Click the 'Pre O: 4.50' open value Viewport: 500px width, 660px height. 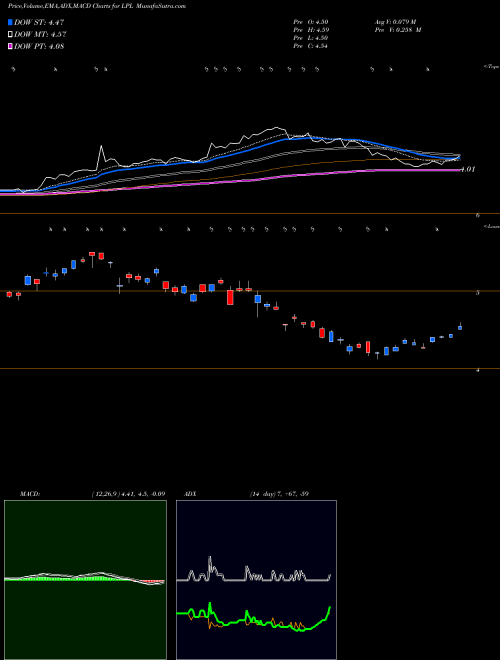click(311, 22)
